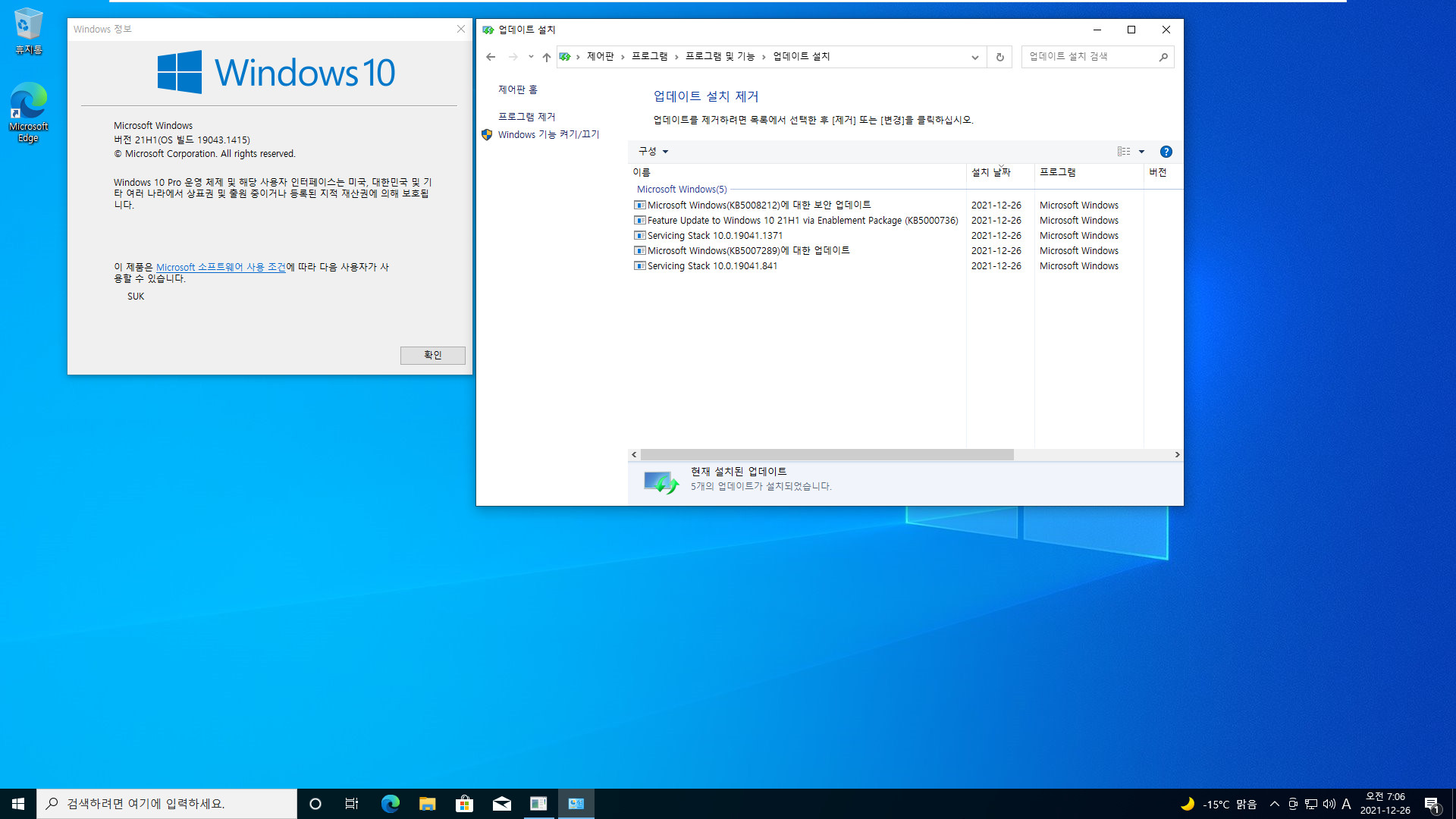
Task: Launch Microsoft Edge from the taskbar
Action: 390,804
